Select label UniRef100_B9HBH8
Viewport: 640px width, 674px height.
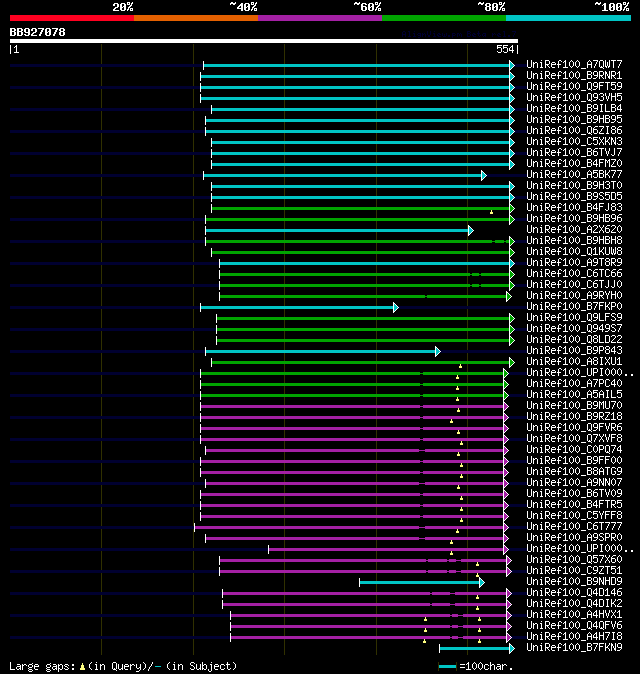[x=574, y=241]
